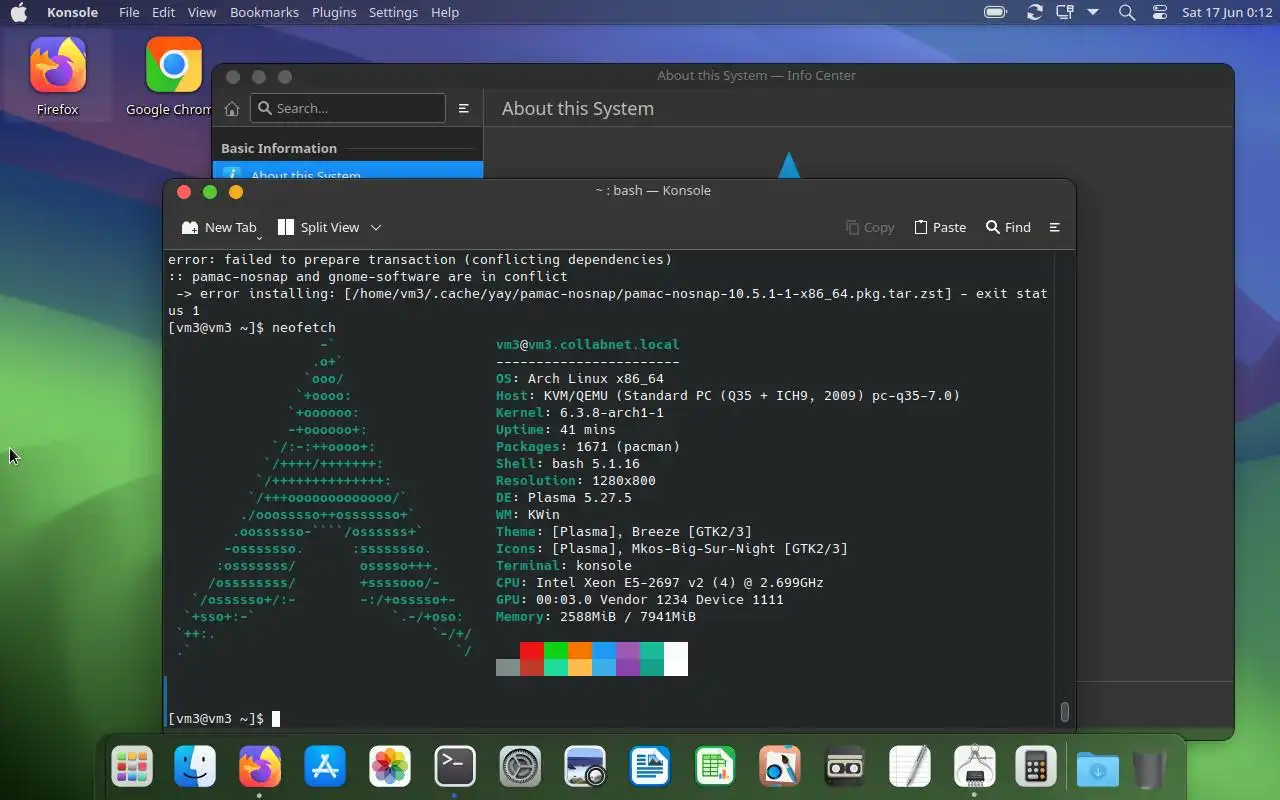
Task: Open the File menu
Action: pos(129,12)
